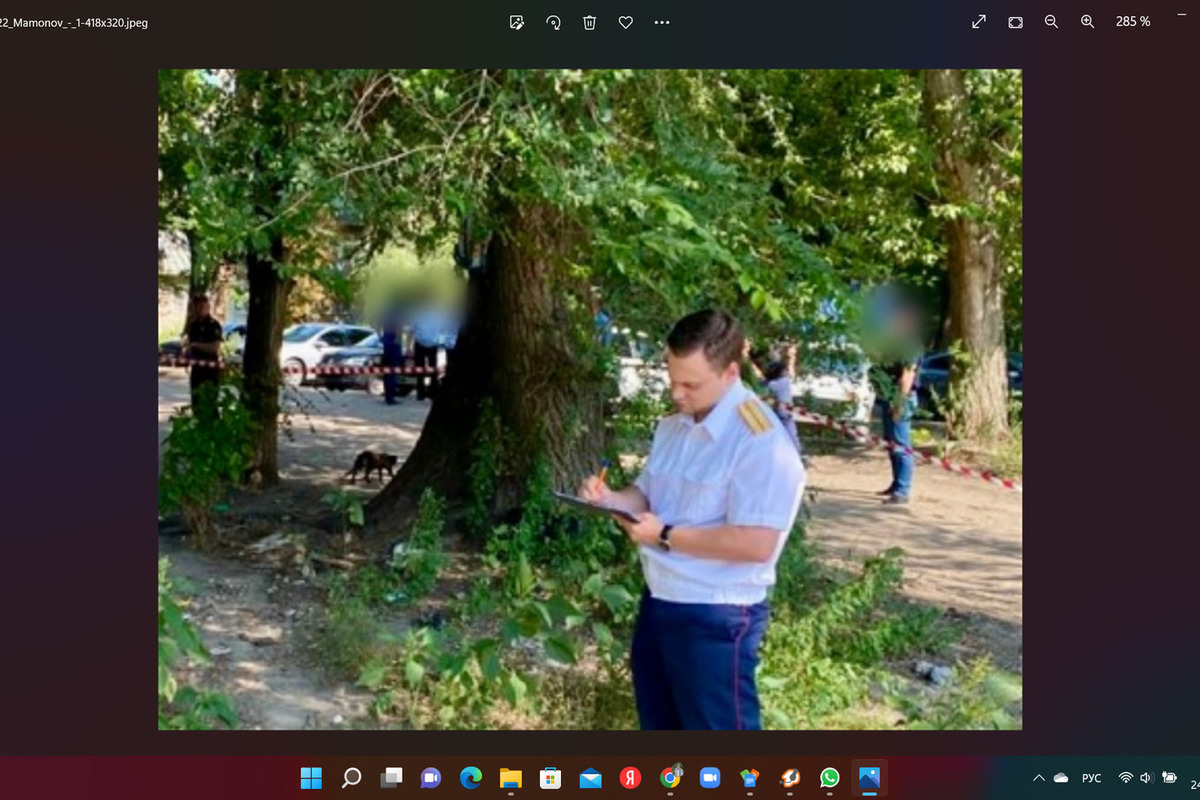Launch Teams Chat from the taskbar

click(431, 778)
